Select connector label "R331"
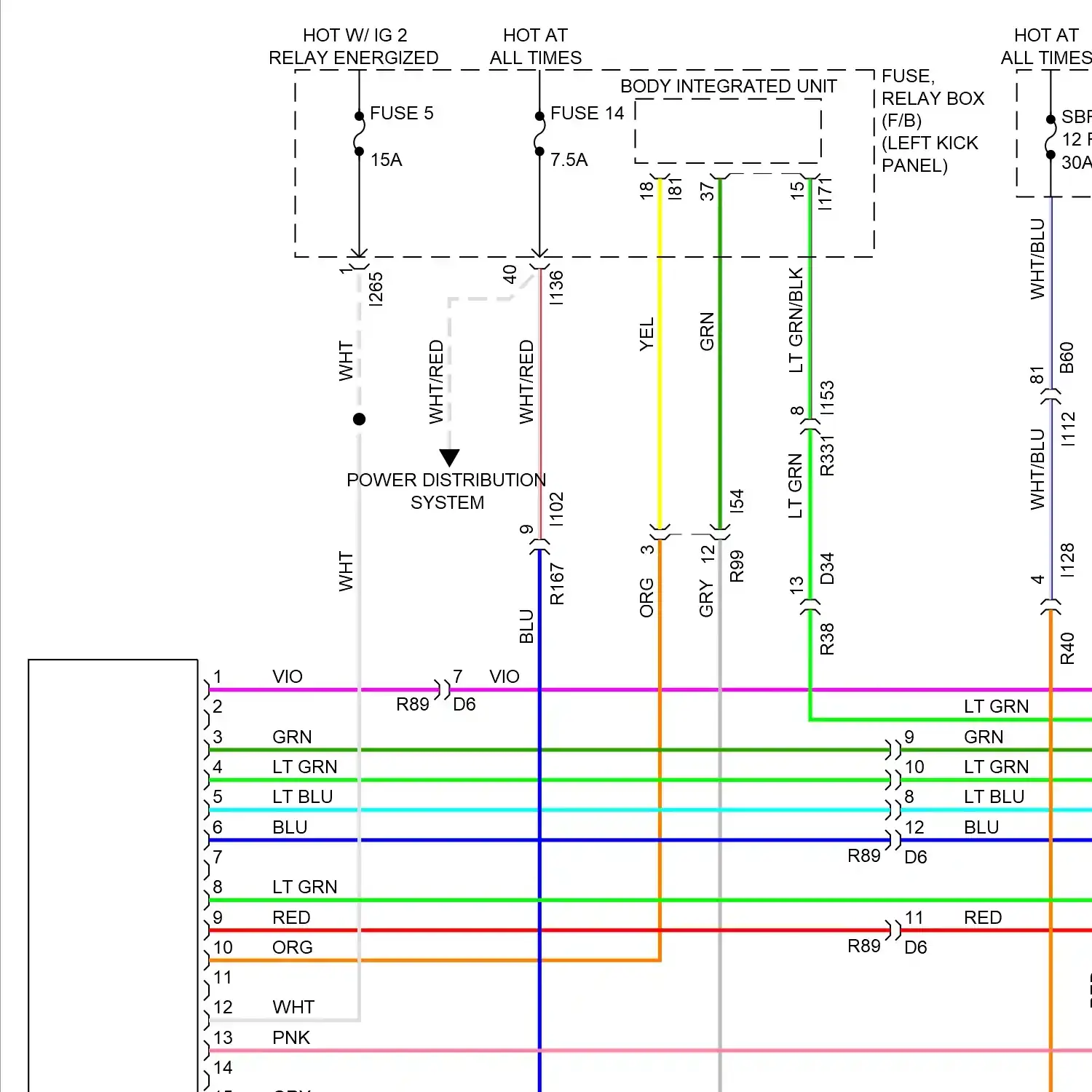Screen dimensions: 1092x1092 tap(827, 456)
